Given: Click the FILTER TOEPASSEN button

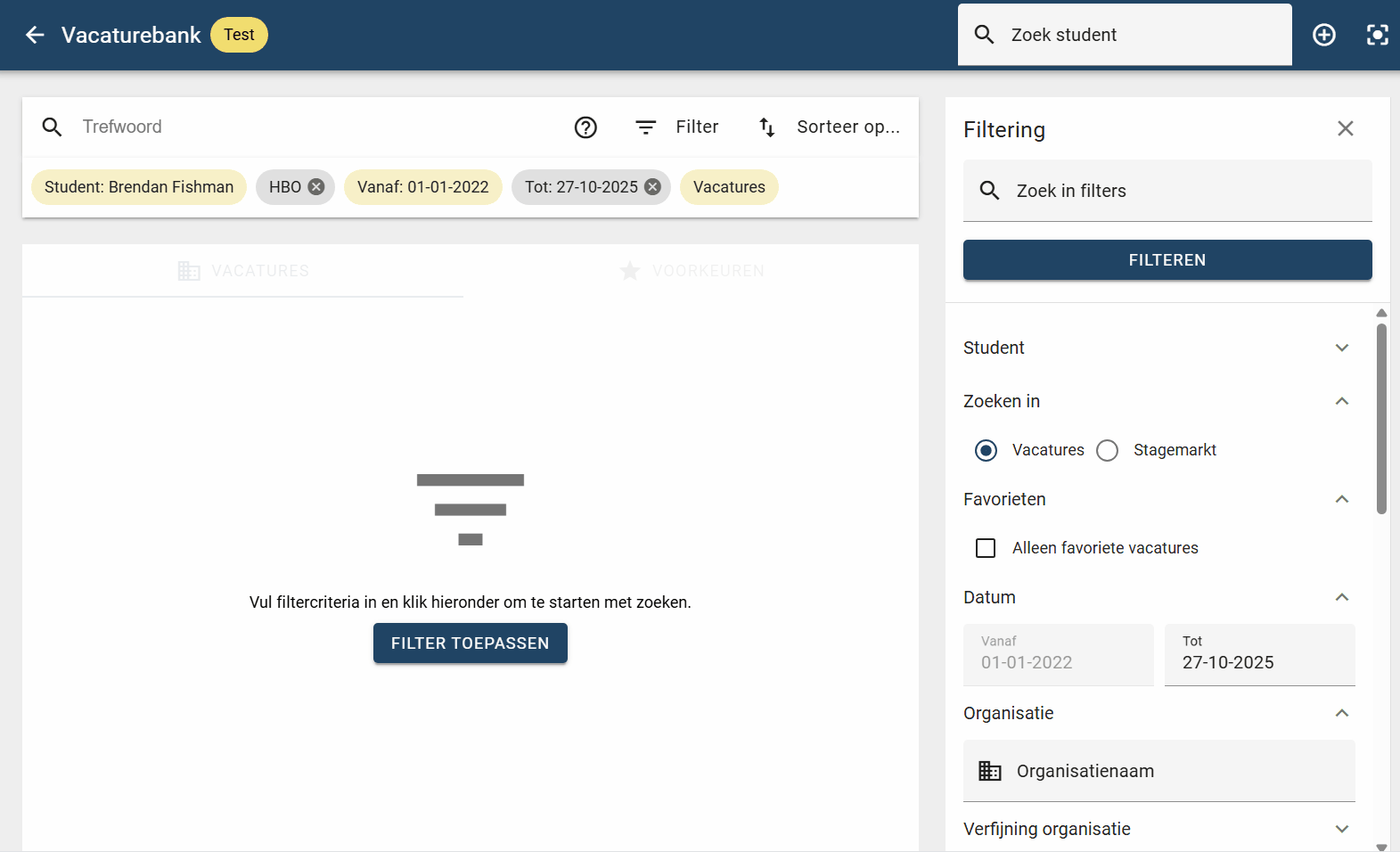Looking at the screenshot, I should point(471,643).
